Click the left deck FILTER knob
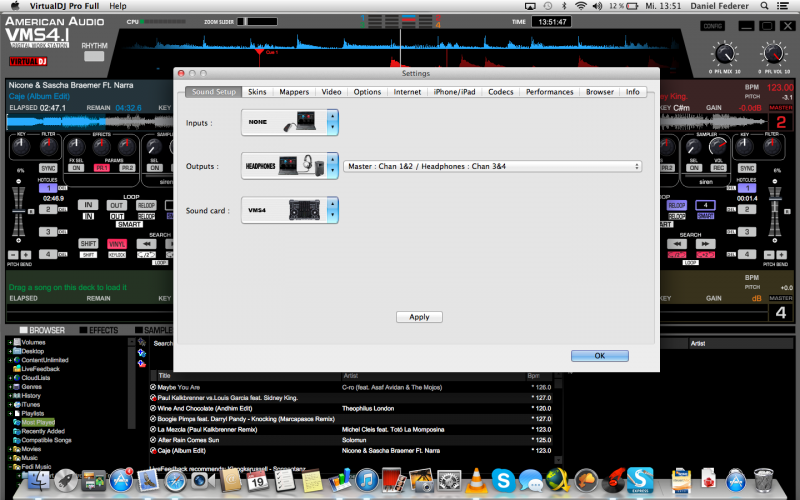Image resolution: width=800 pixels, height=500 pixels. tap(49, 146)
